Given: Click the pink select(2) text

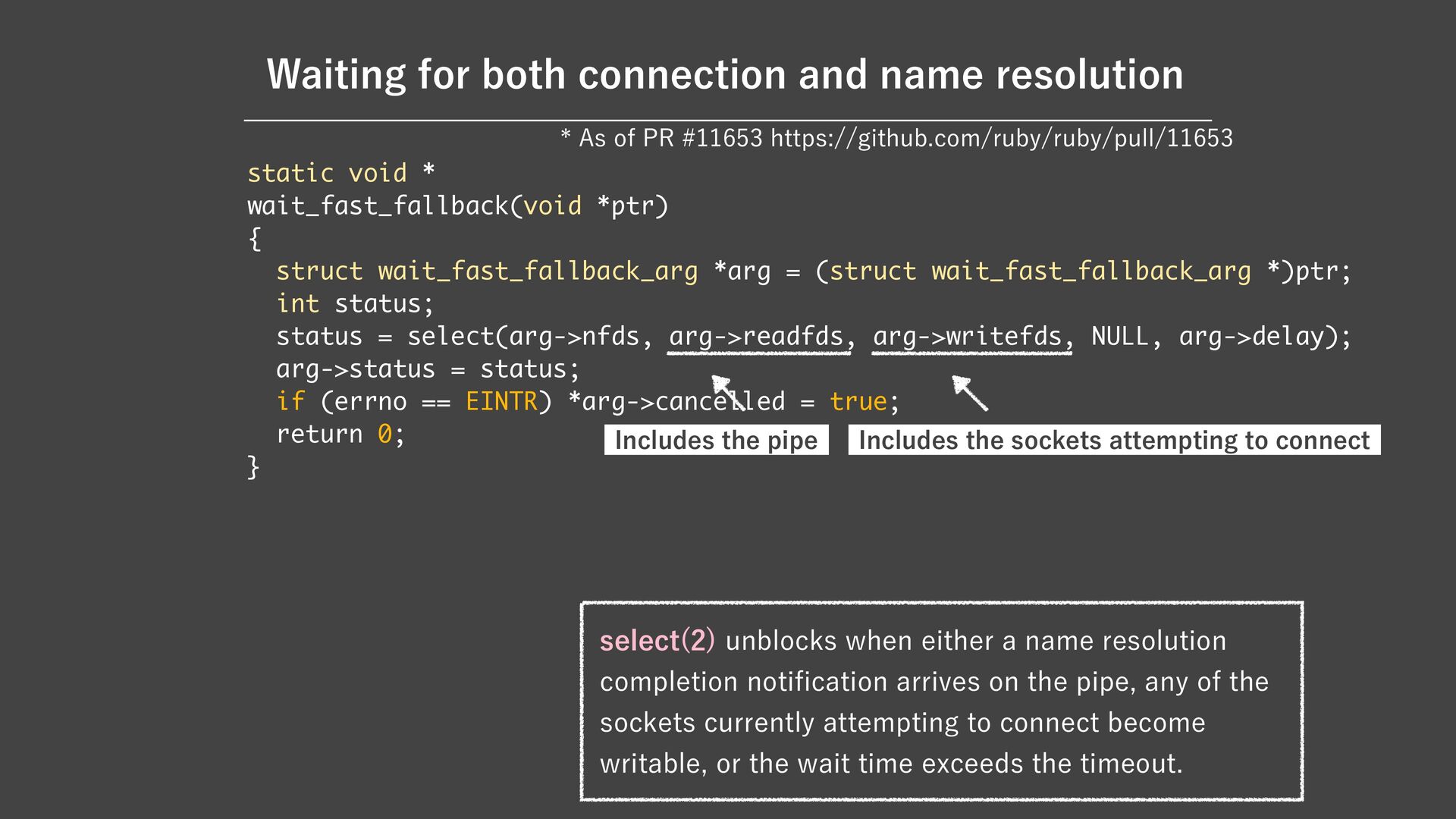Looking at the screenshot, I should click(x=657, y=641).
